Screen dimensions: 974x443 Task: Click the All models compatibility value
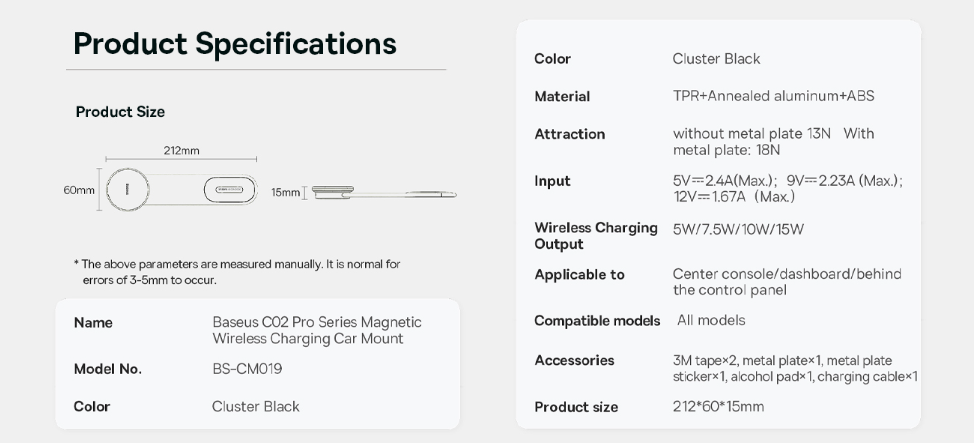[x=711, y=321]
